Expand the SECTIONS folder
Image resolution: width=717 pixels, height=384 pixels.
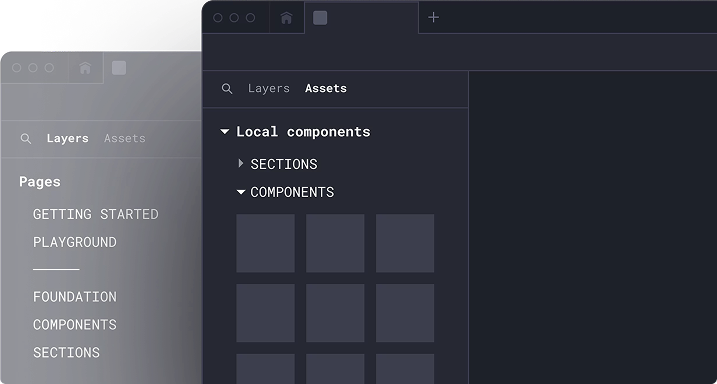coord(241,163)
